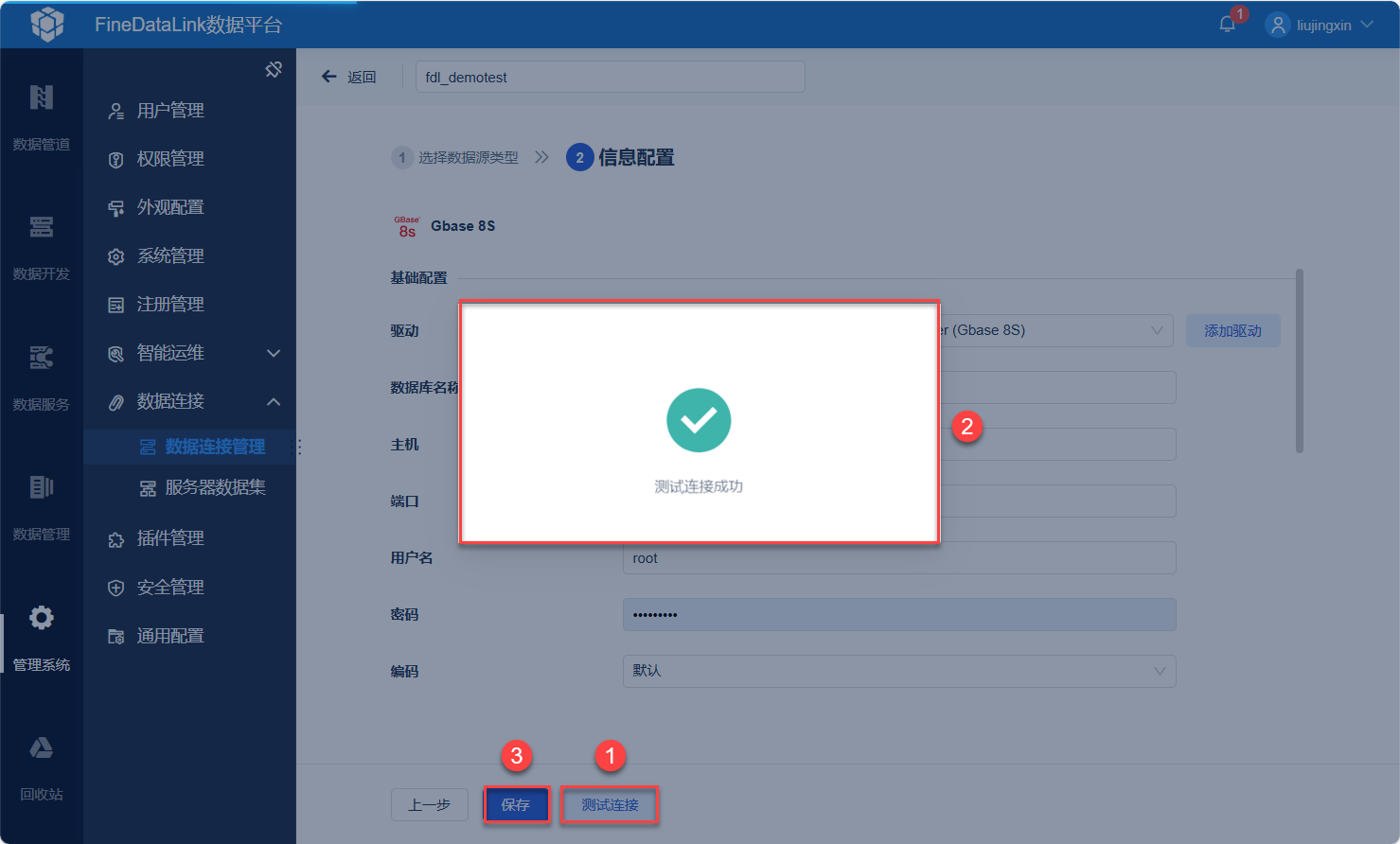The height and width of the screenshot is (844, 1400).
Task: Click the 外观配置 paint roller icon
Action: (115, 208)
